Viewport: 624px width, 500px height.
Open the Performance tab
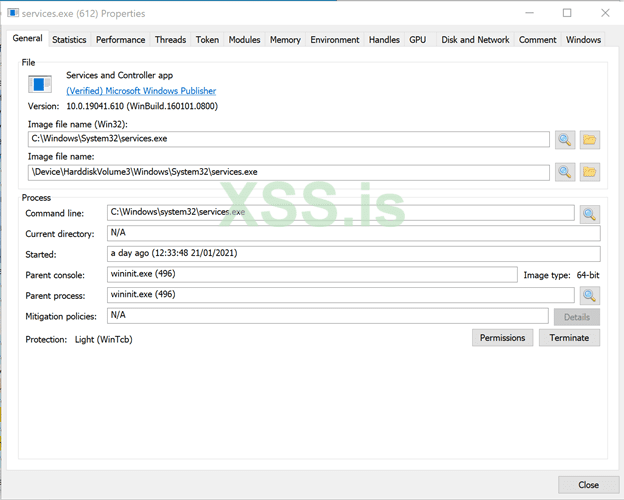coord(121,40)
